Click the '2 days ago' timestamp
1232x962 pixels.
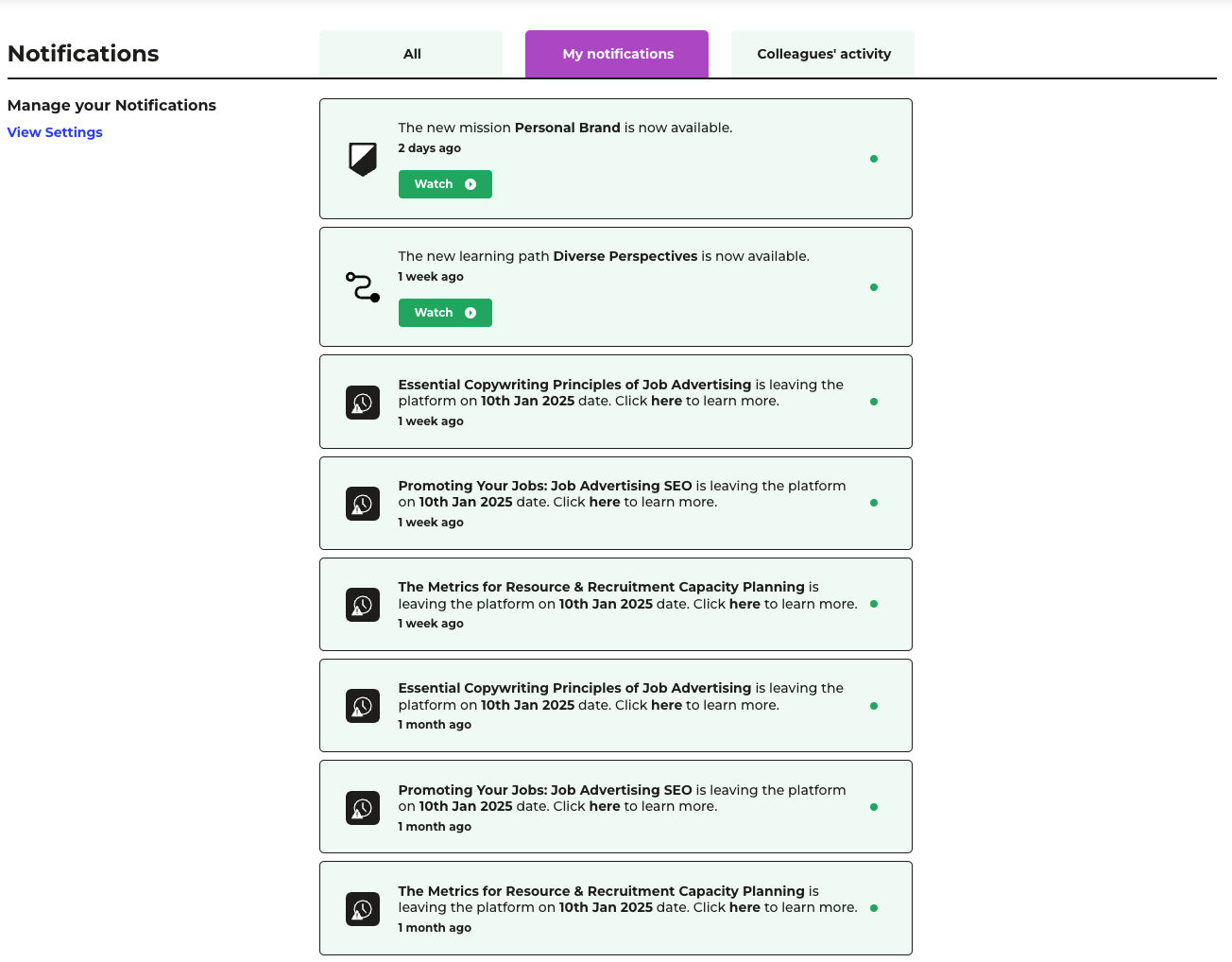click(430, 148)
